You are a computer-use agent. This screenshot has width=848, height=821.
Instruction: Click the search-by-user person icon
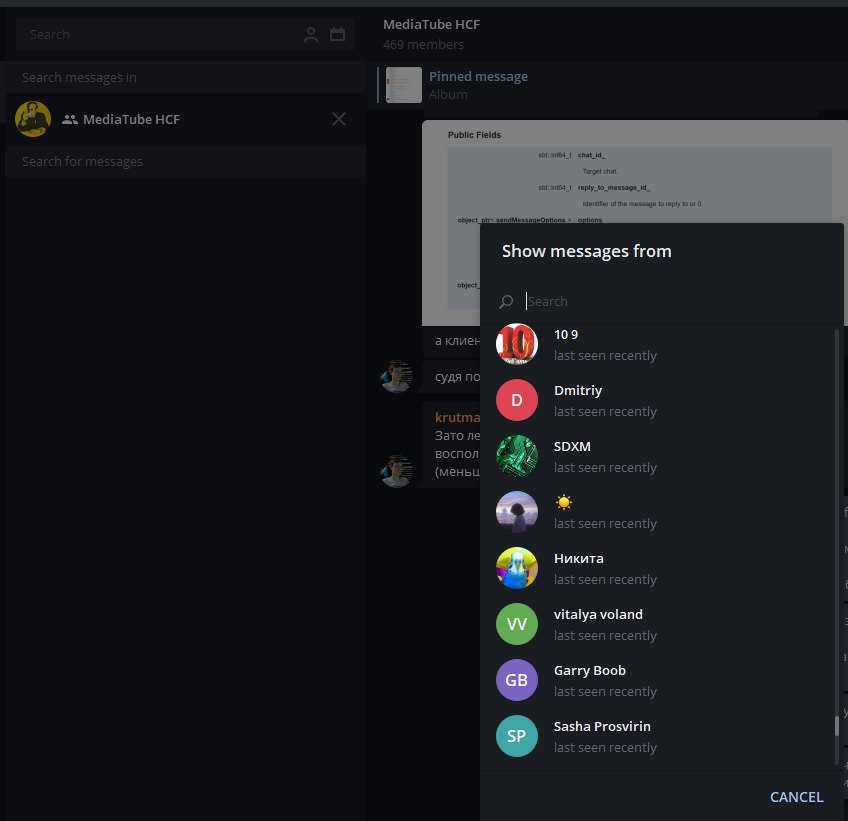pyautogui.click(x=310, y=35)
